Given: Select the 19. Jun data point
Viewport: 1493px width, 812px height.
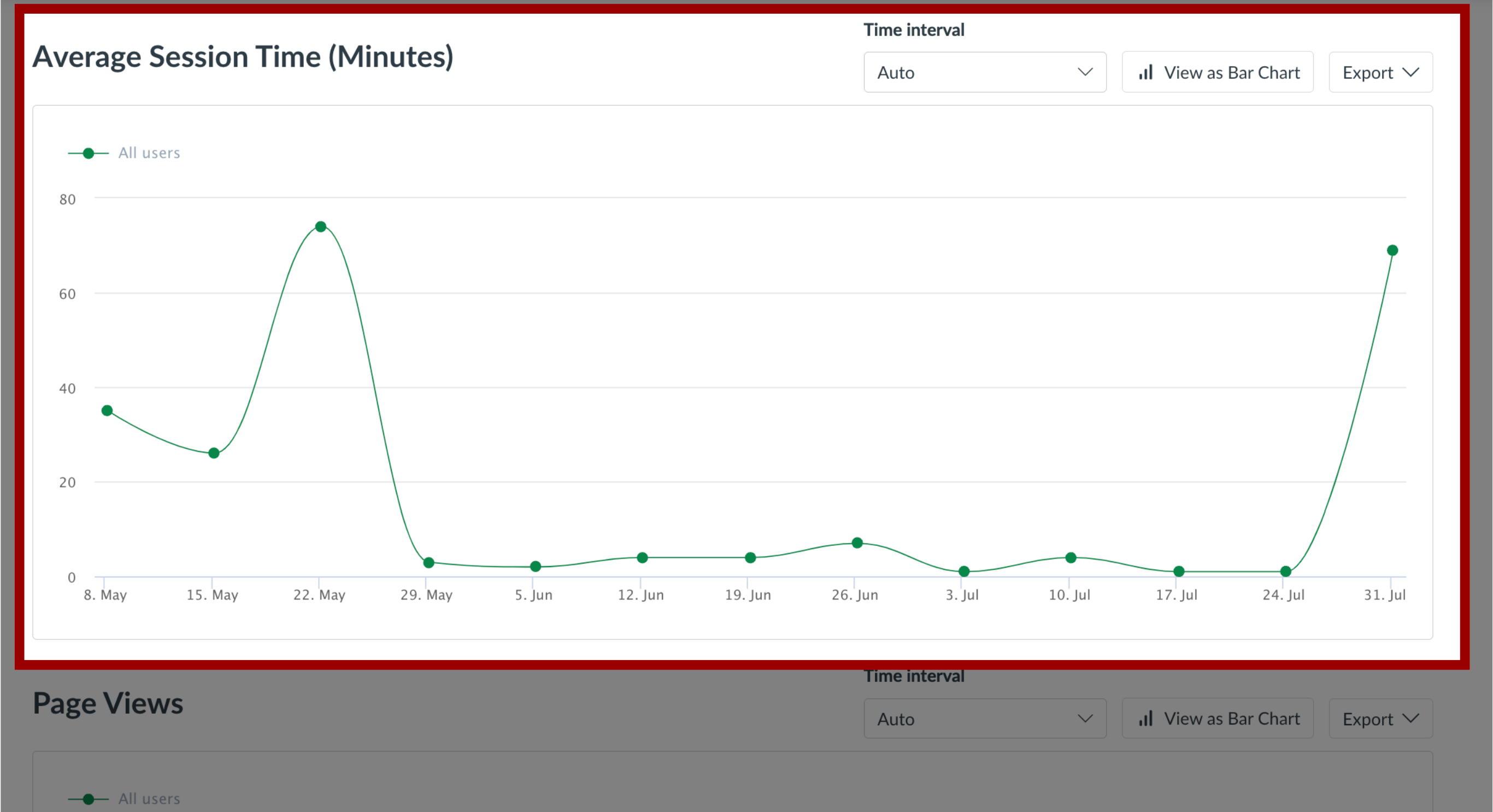Looking at the screenshot, I should tap(750, 557).
